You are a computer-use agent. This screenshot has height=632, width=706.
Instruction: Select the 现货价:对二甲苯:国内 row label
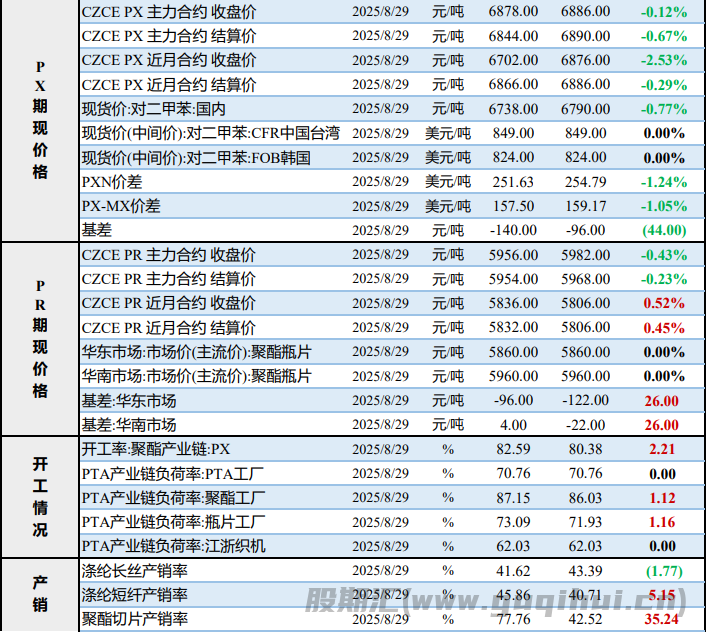pyautogui.click(x=153, y=108)
